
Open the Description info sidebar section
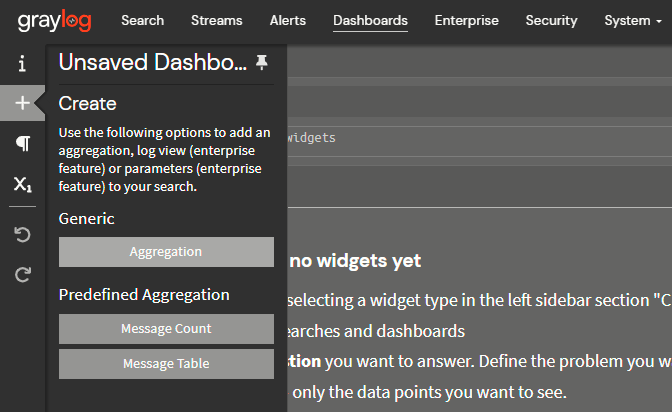click(22, 63)
